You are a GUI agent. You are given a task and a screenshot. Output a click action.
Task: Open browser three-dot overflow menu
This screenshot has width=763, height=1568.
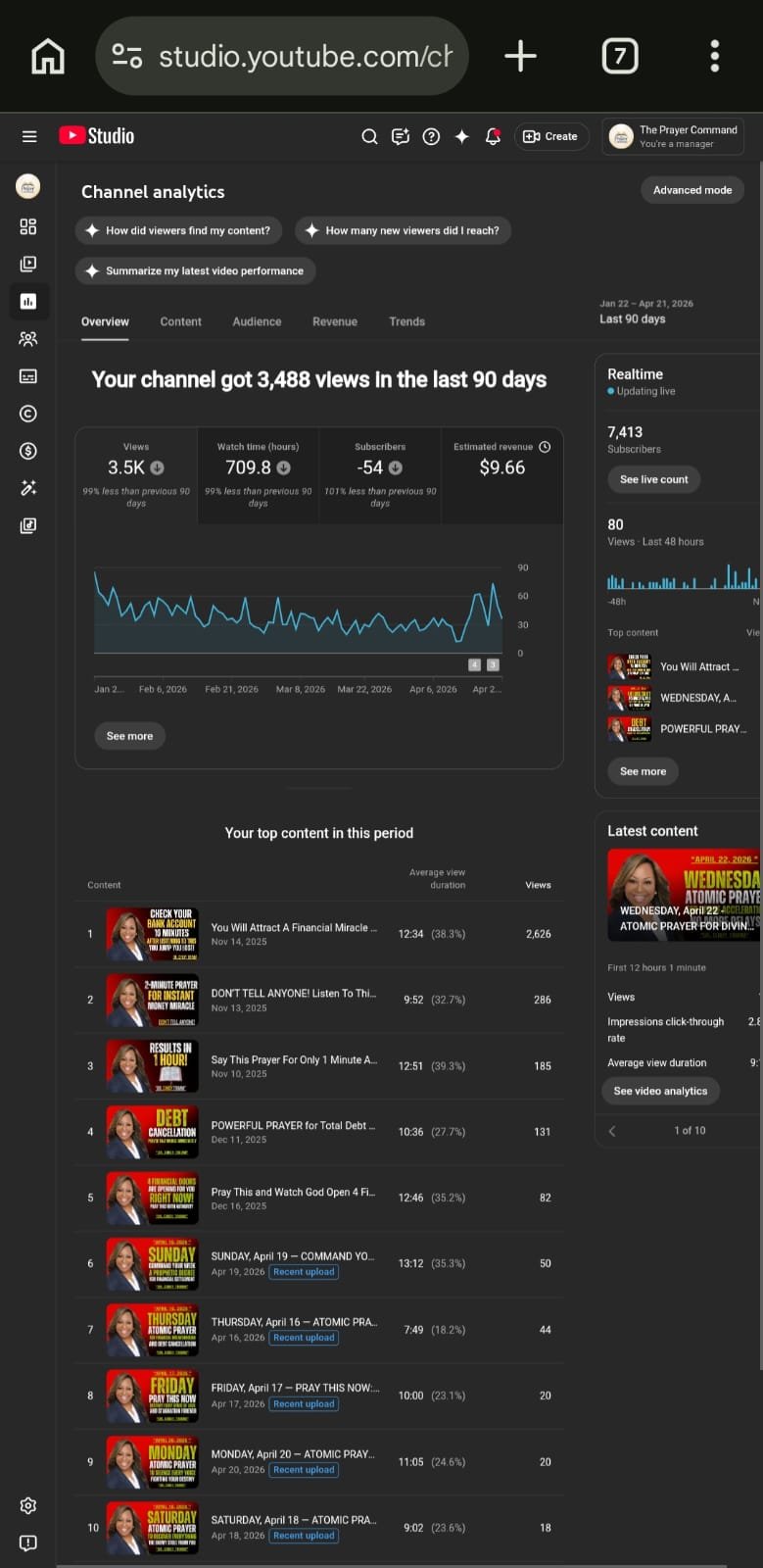click(714, 56)
